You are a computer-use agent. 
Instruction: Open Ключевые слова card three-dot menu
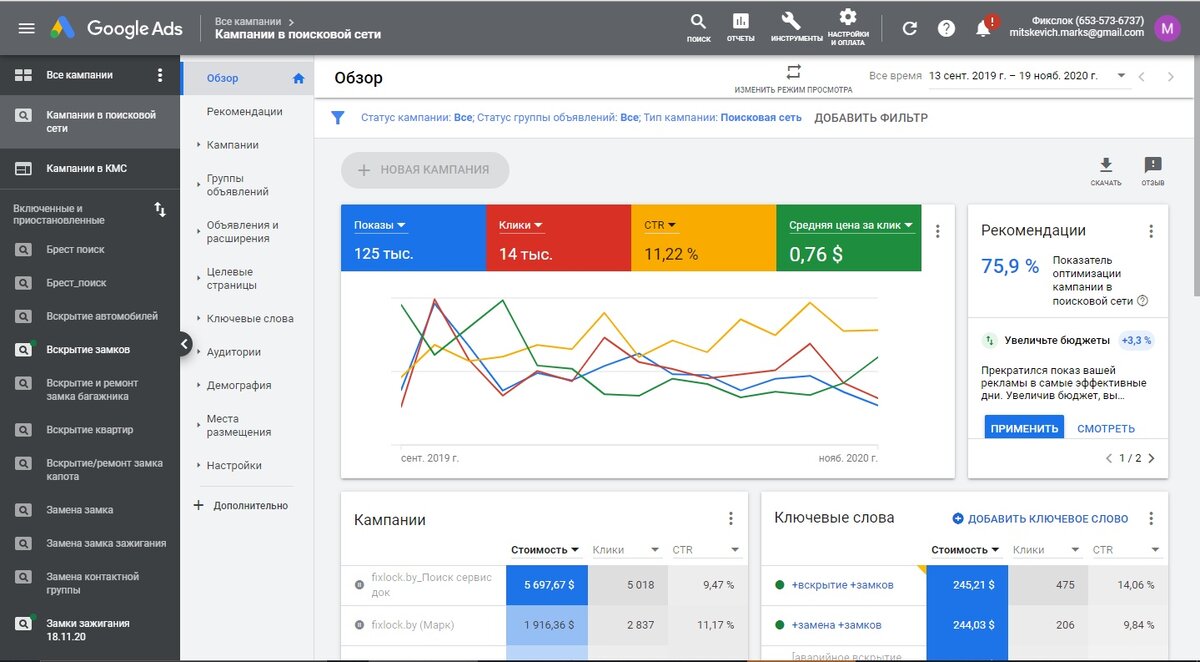pyautogui.click(x=1151, y=518)
